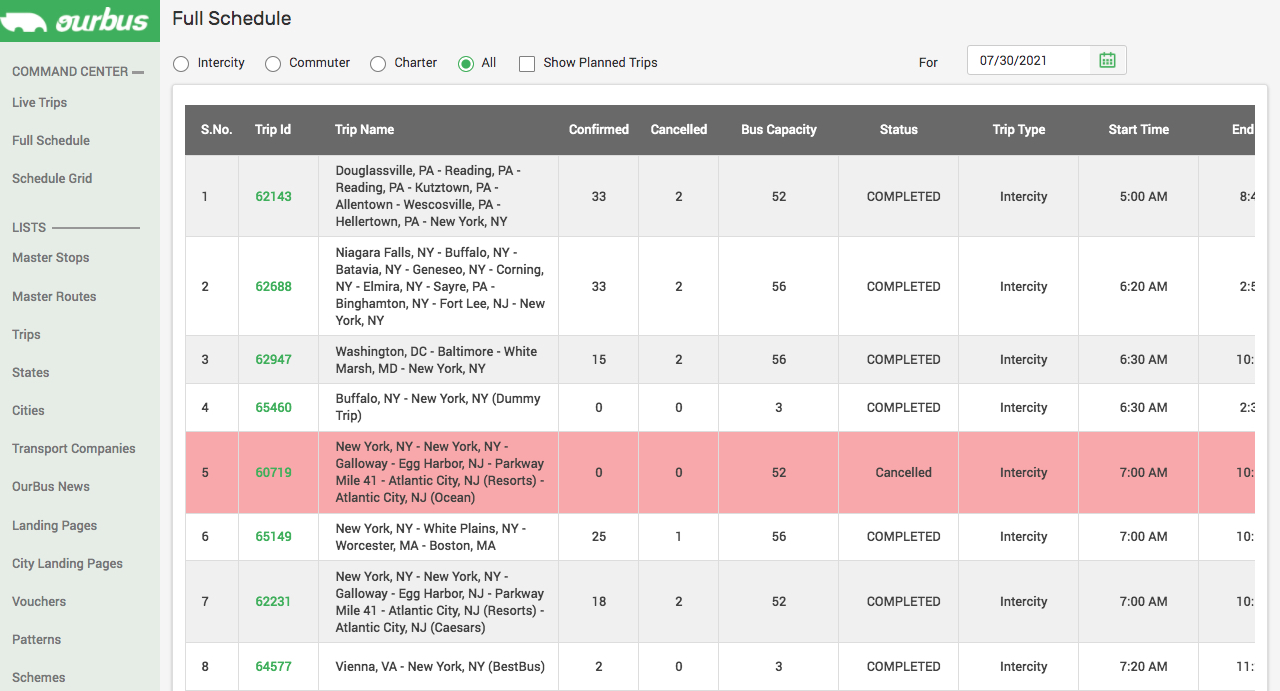The height and width of the screenshot is (691, 1280).
Task: Click the Full Schedule page title
Action: coord(232,18)
